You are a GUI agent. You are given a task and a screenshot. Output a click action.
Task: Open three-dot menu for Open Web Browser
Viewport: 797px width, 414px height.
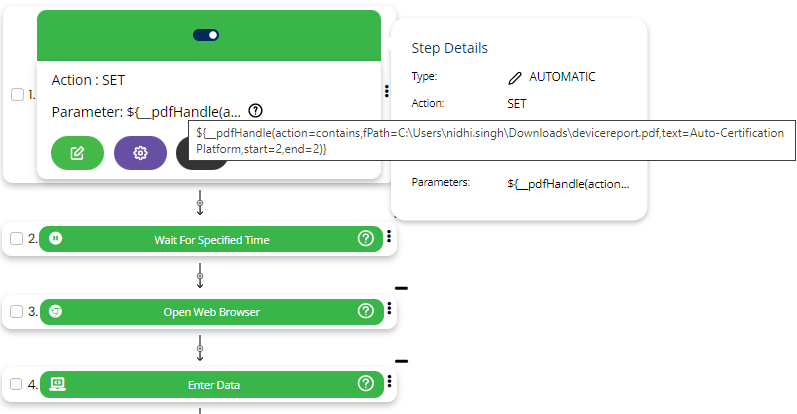pos(389,310)
